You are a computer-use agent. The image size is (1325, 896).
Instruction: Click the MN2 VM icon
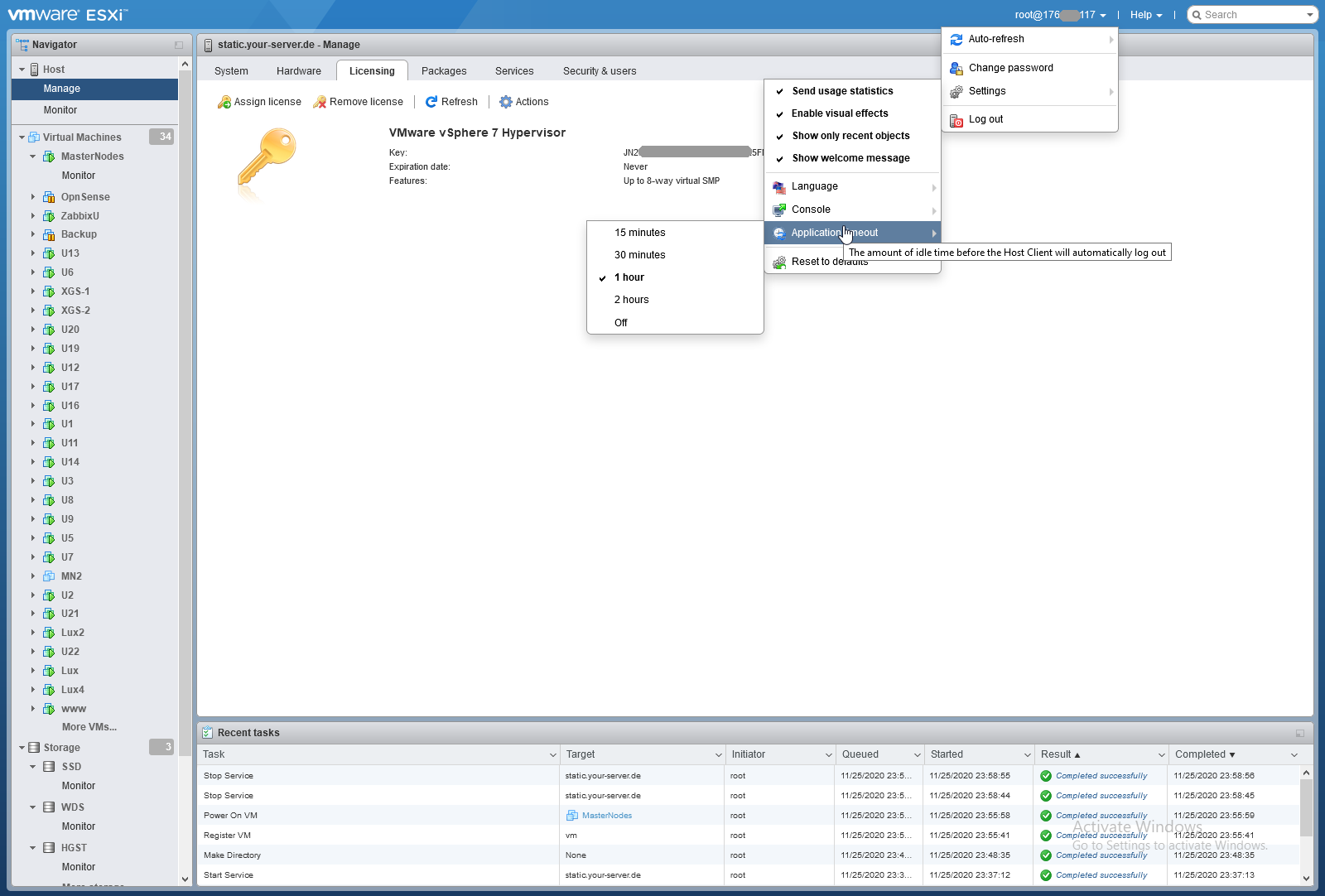[x=49, y=576]
